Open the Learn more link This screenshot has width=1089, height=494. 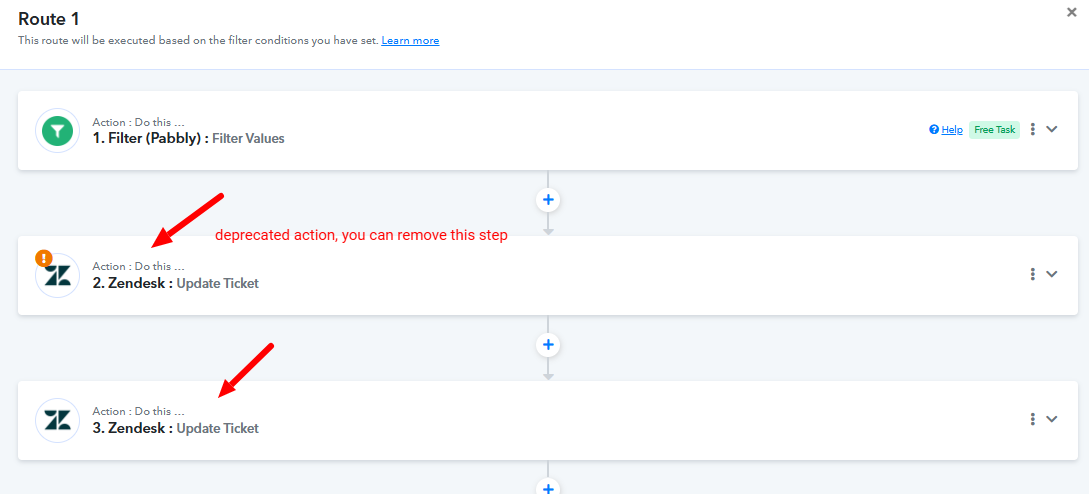[x=410, y=40]
